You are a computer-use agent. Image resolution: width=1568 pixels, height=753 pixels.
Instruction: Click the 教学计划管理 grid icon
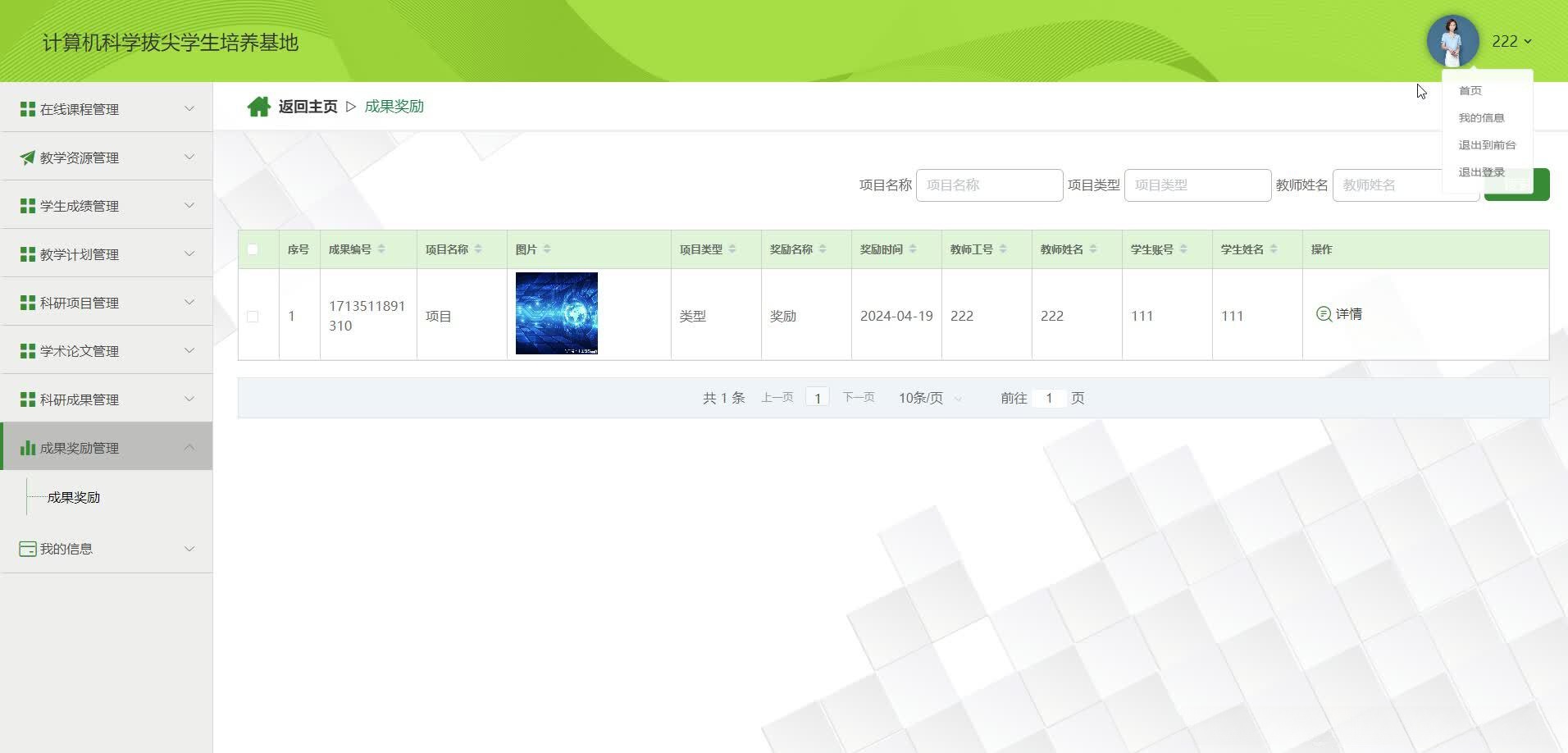tap(28, 254)
